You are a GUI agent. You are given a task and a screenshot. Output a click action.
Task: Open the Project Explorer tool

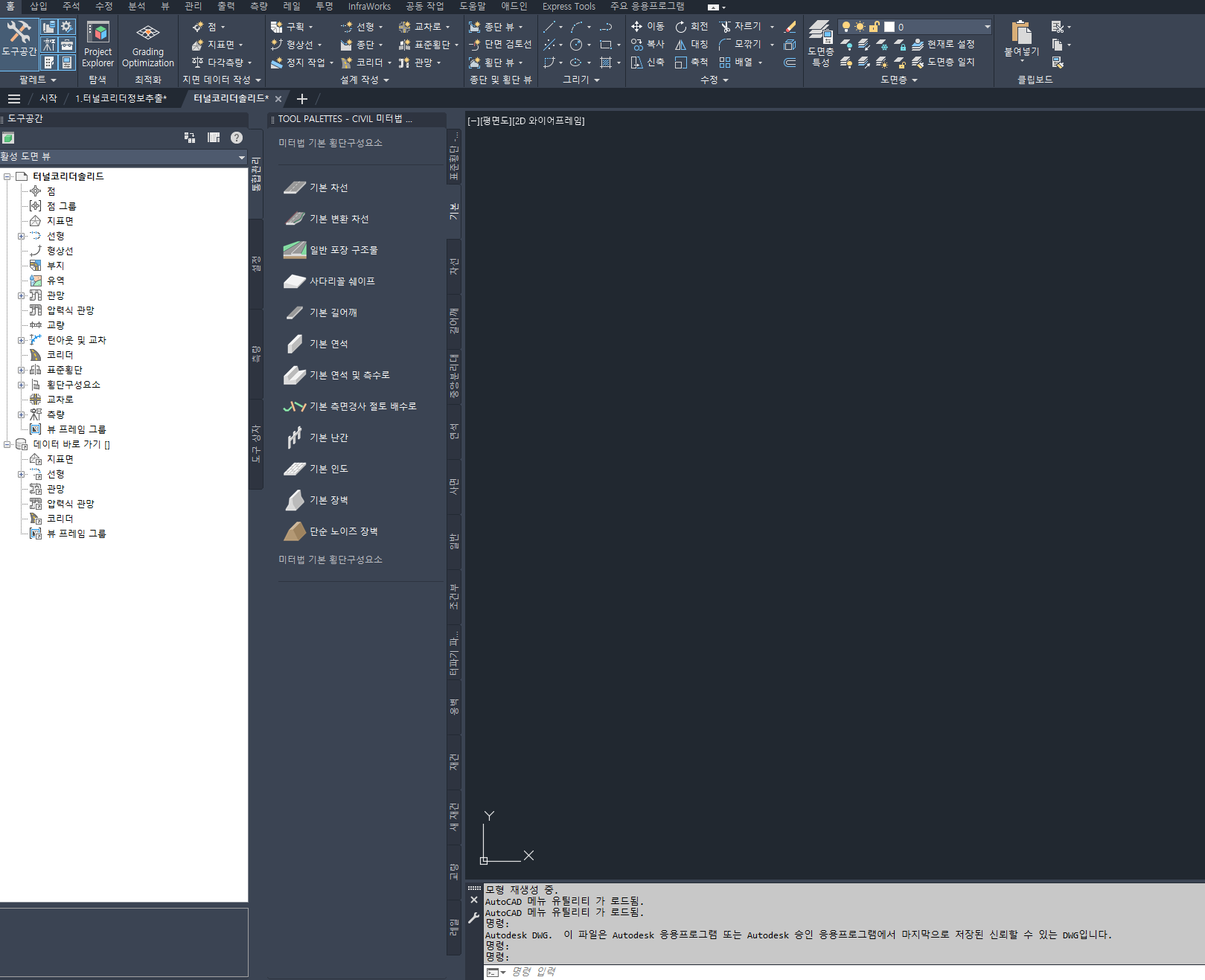98,45
